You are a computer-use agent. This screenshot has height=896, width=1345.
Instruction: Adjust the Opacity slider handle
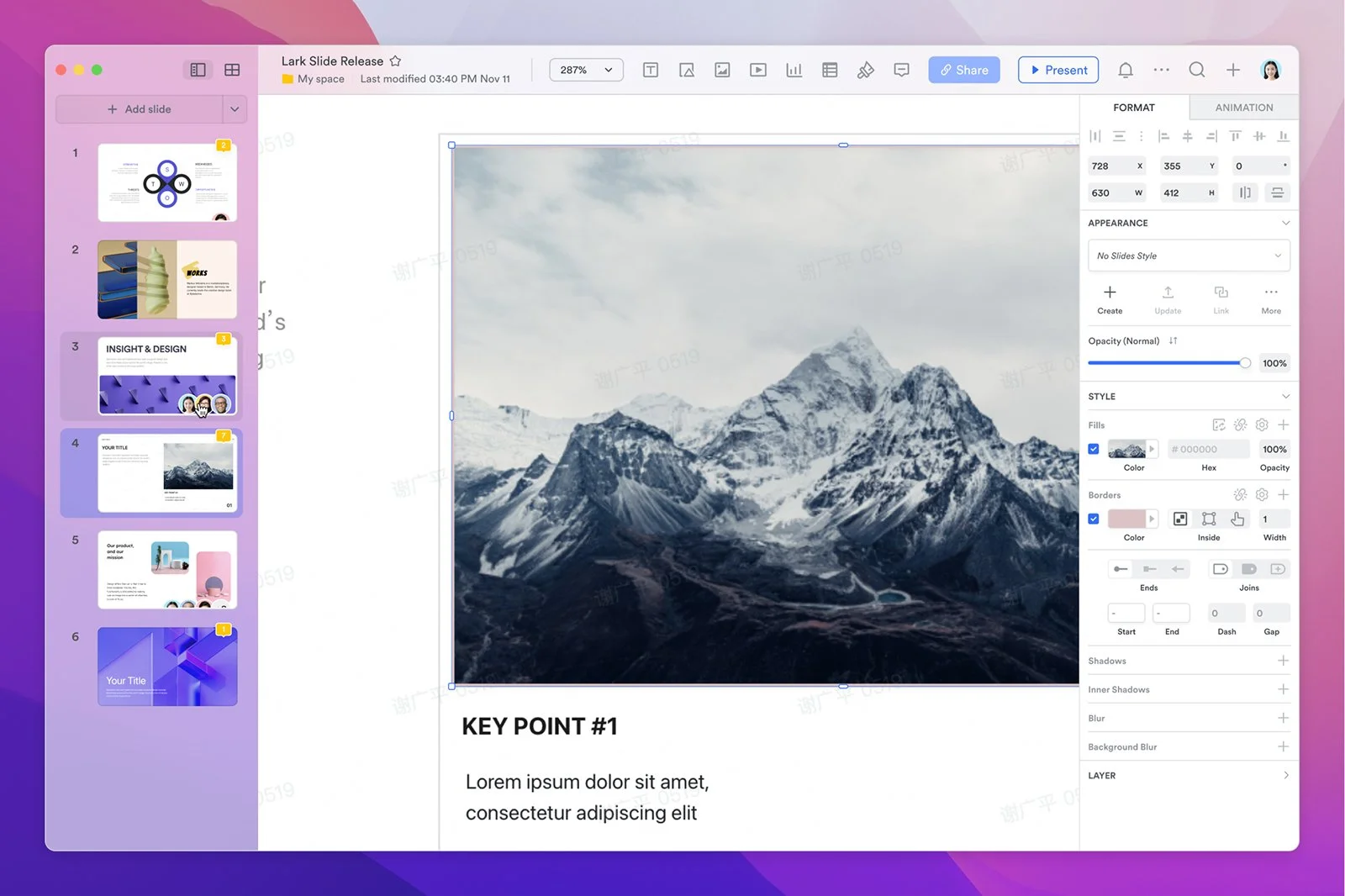tap(1245, 363)
